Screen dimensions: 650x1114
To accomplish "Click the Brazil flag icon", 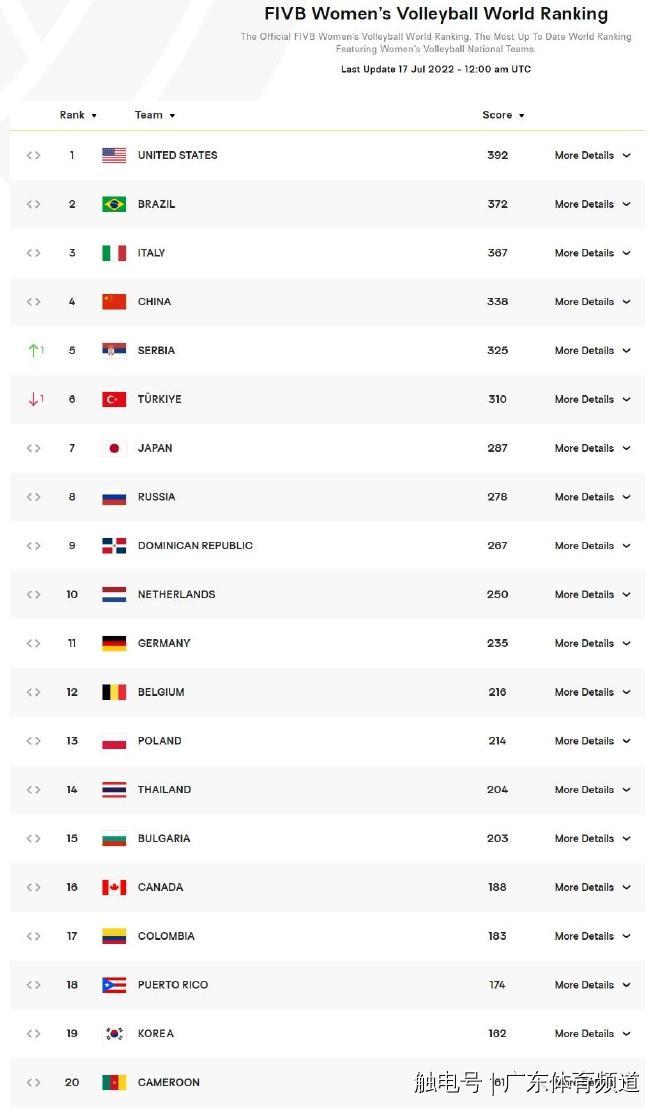I will pos(114,204).
